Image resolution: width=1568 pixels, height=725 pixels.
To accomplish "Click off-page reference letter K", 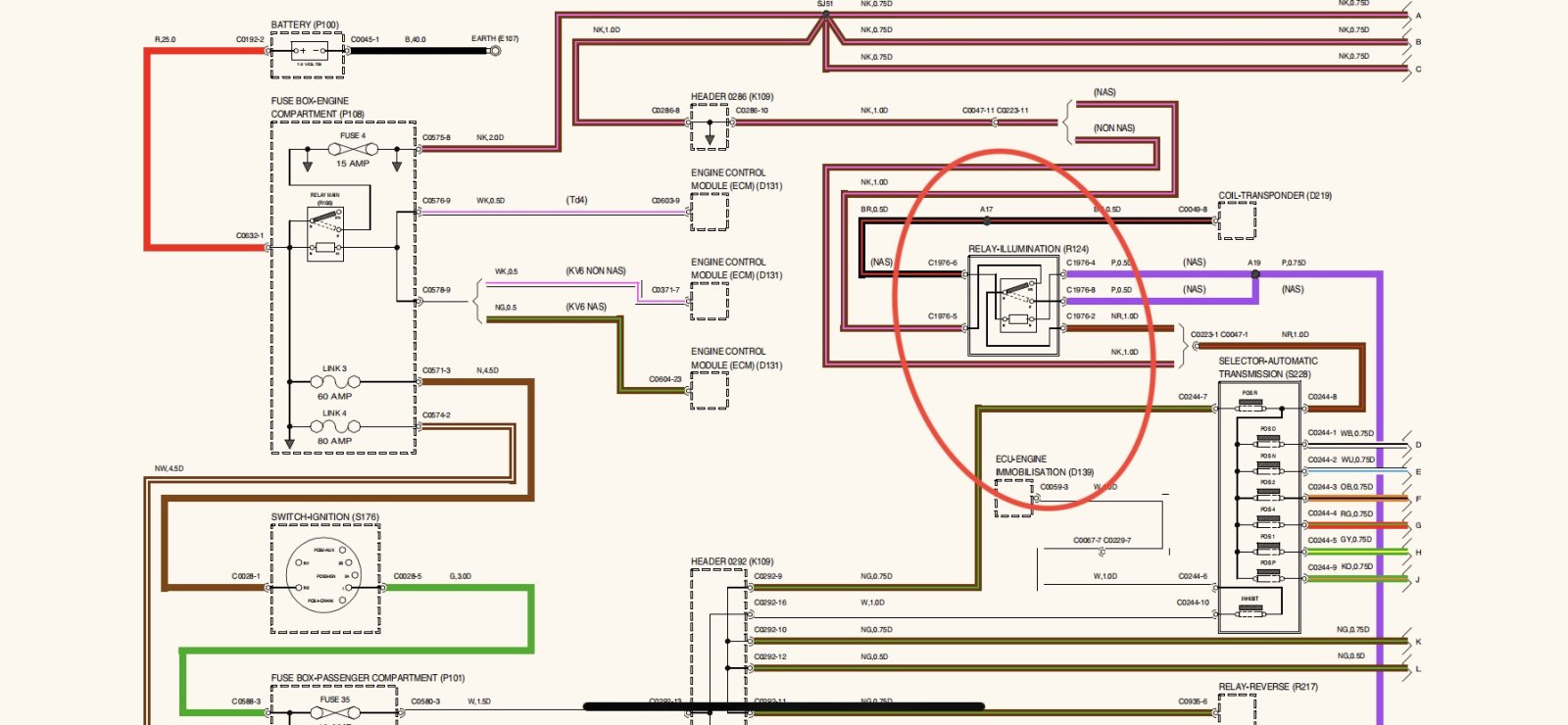I will (1418, 642).
